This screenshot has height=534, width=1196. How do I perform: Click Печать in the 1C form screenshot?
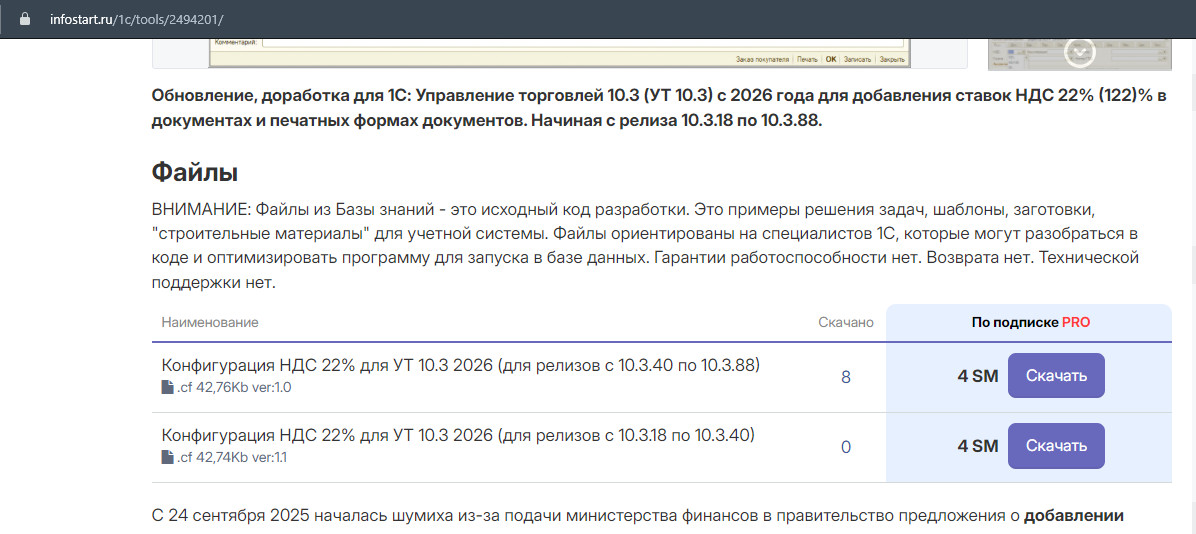pos(808,59)
